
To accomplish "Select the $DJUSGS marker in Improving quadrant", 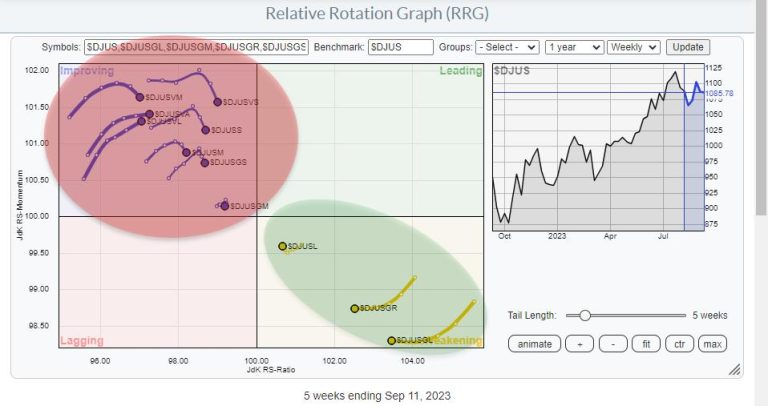I will tap(204, 163).
